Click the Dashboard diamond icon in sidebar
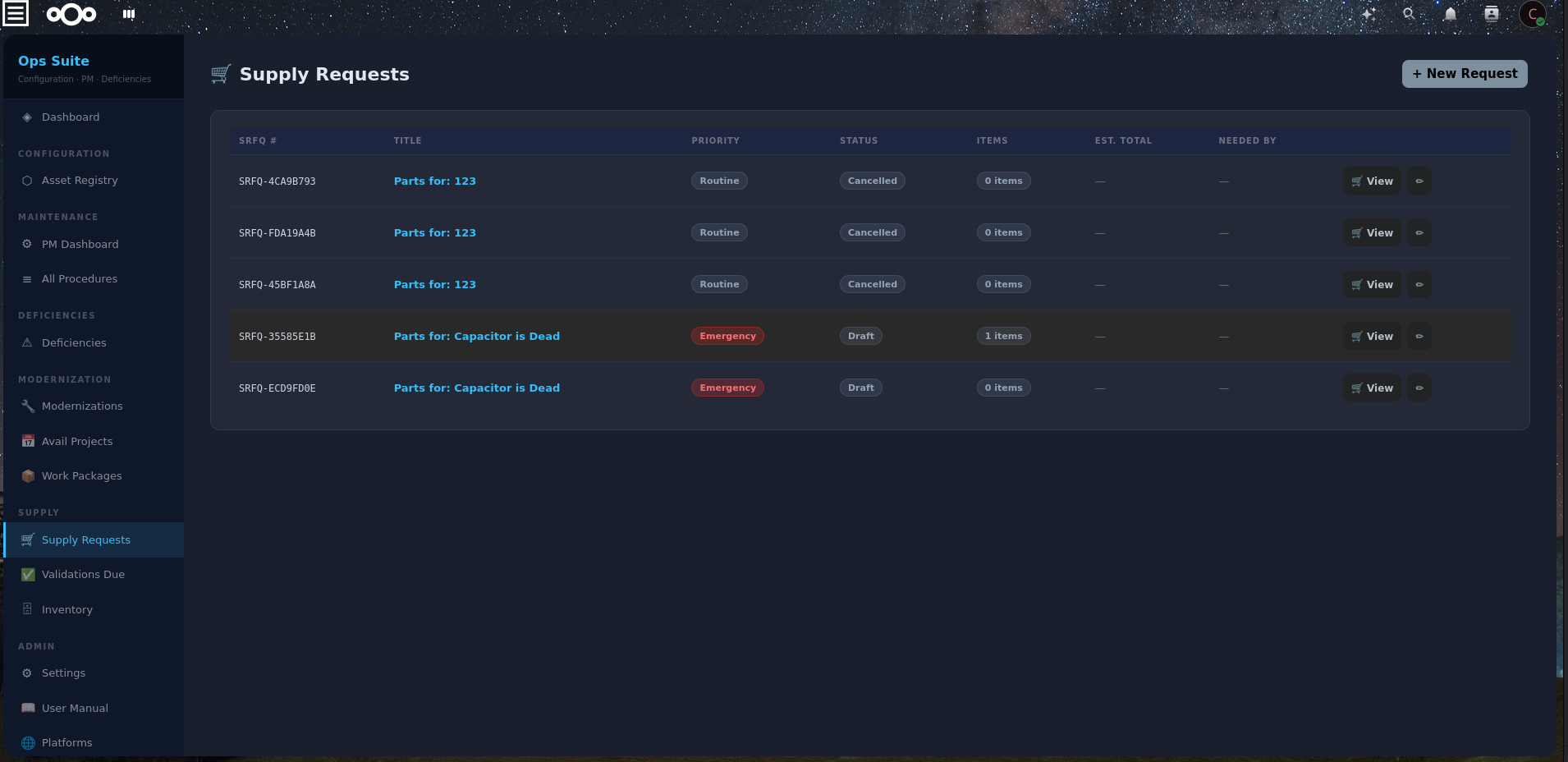This screenshot has width=1568, height=762. pyautogui.click(x=27, y=117)
